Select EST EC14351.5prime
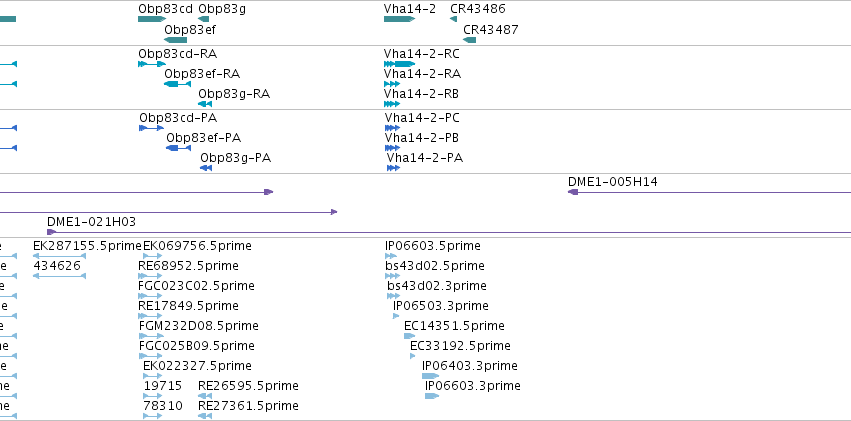851x421 pixels. (x=410, y=336)
